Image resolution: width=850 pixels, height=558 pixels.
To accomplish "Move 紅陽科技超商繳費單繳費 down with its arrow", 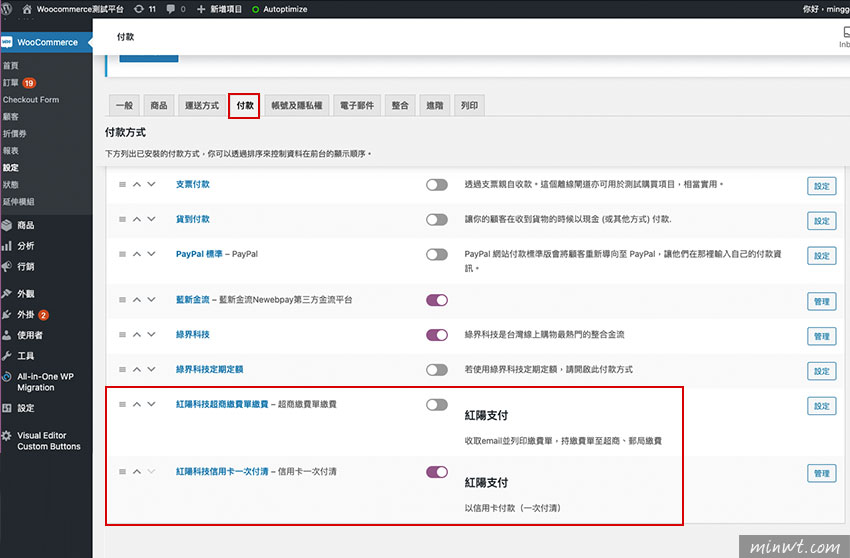I will 151,404.
